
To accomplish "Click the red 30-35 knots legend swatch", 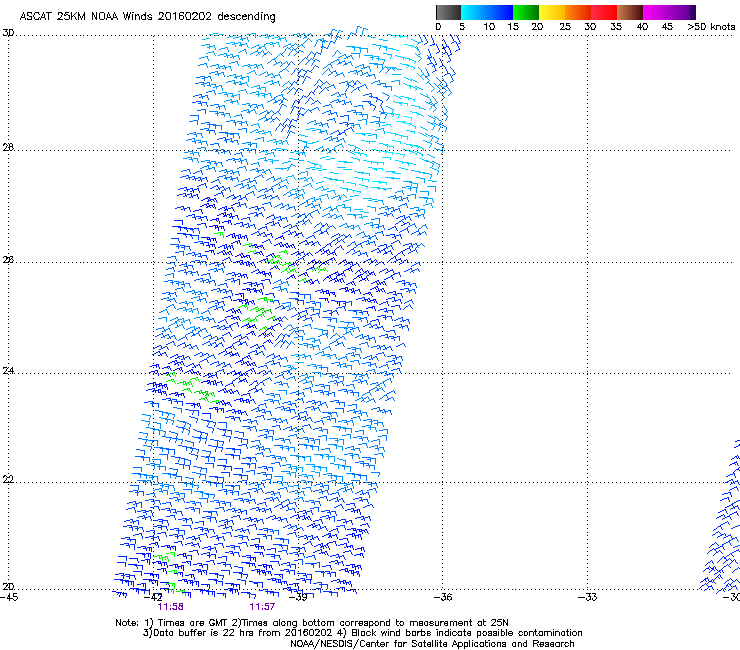I will pos(604,12).
